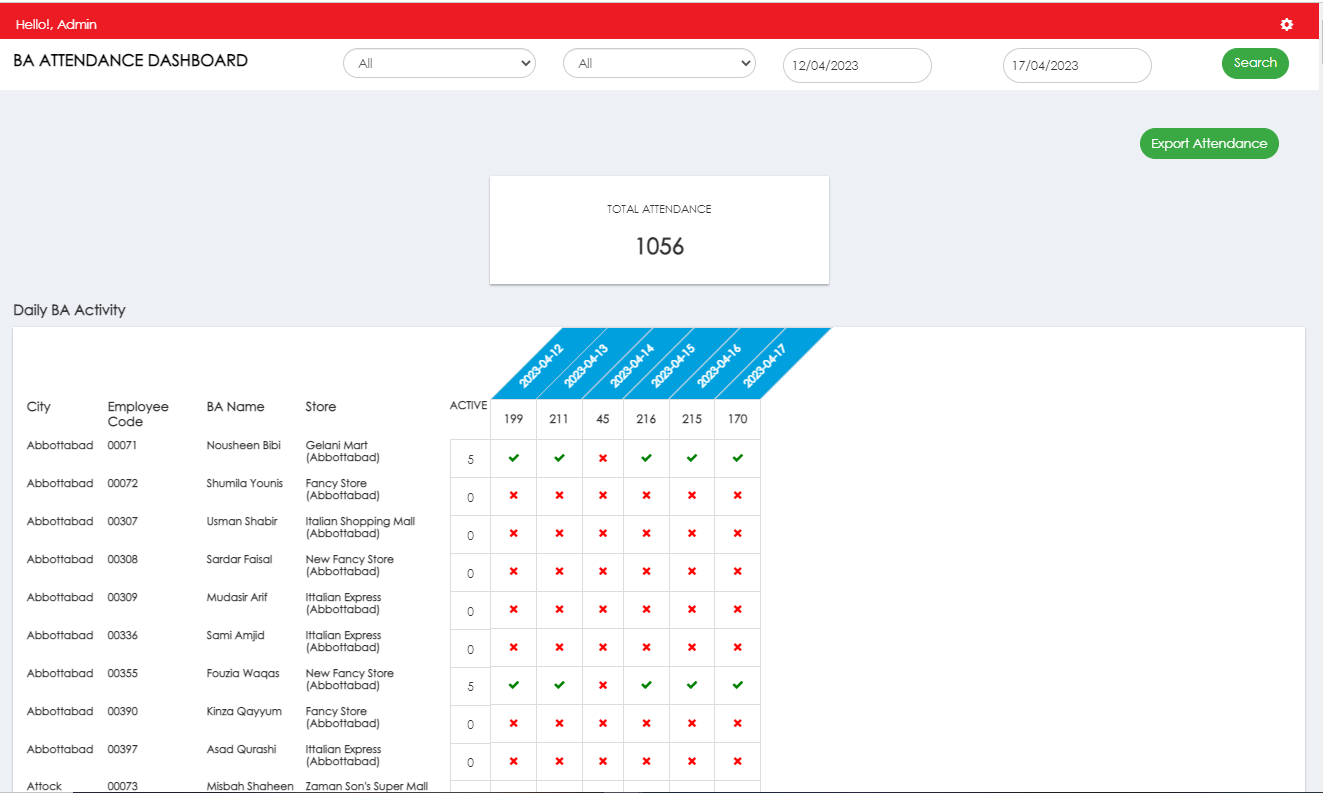Select the 2023-04-14 date column header
This screenshot has height=793, width=1323.
point(632,366)
